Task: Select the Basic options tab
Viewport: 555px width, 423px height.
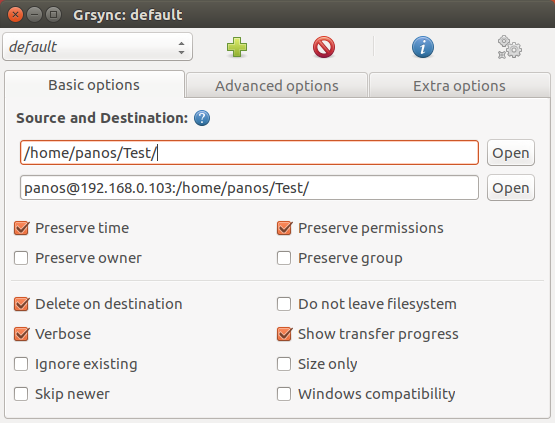Action: pos(94,85)
